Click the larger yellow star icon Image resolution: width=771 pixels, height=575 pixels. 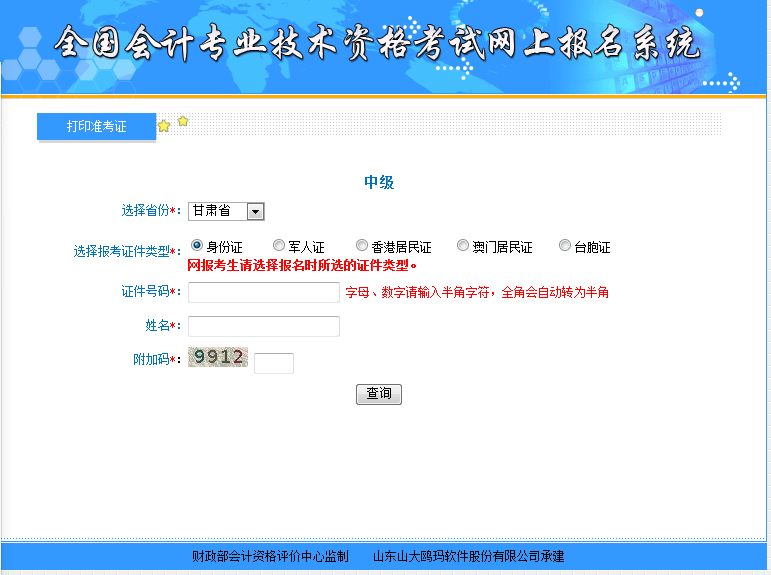(x=164, y=126)
